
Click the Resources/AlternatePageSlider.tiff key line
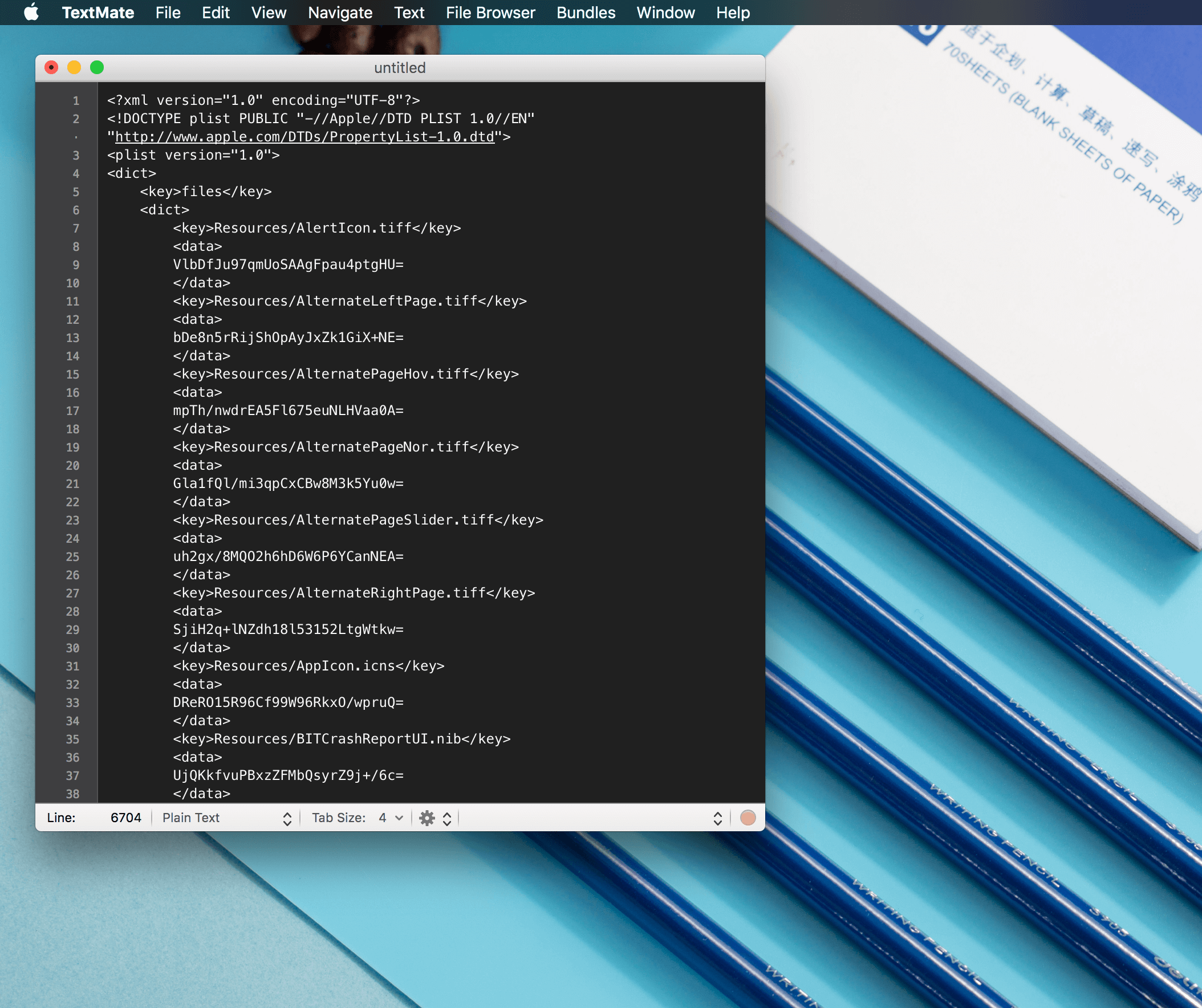[358, 520]
